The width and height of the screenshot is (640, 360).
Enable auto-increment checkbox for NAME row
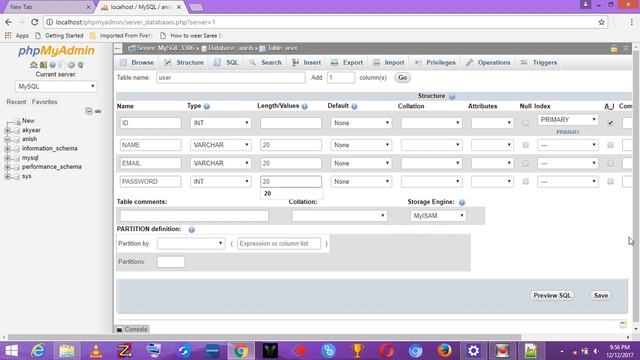click(x=610, y=145)
